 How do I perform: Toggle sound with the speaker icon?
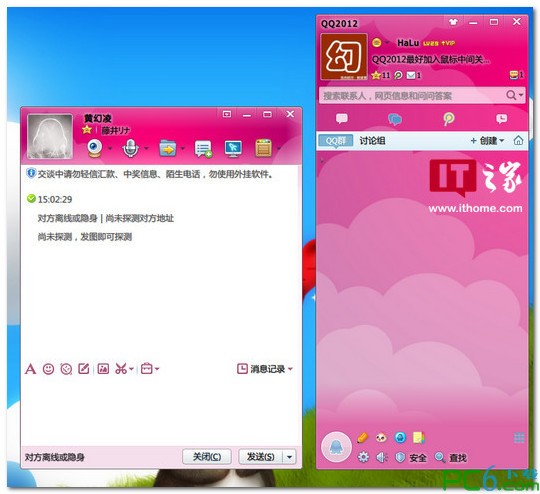(382, 457)
